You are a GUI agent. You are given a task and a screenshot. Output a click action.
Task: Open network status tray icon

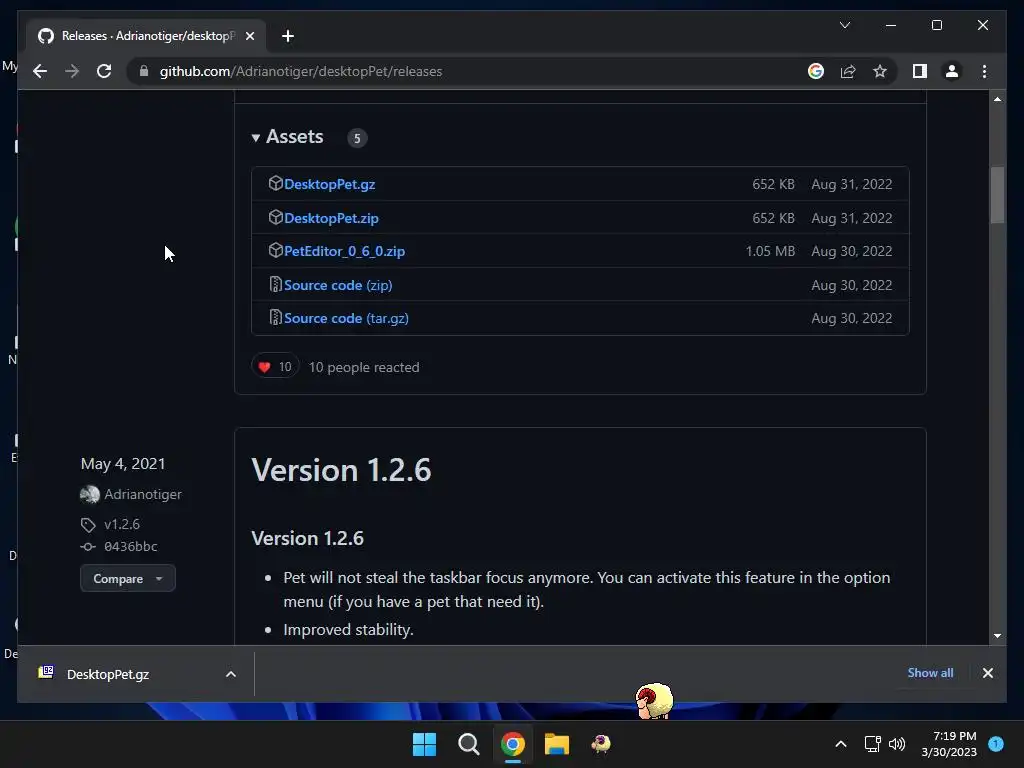point(872,744)
